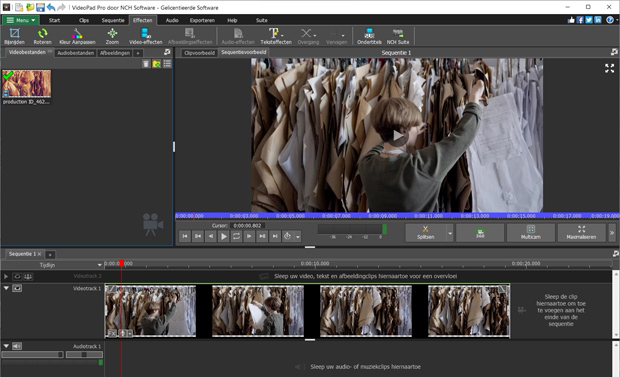Select production ID video thumbnail
This screenshot has width=620, height=377.
(26, 84)
